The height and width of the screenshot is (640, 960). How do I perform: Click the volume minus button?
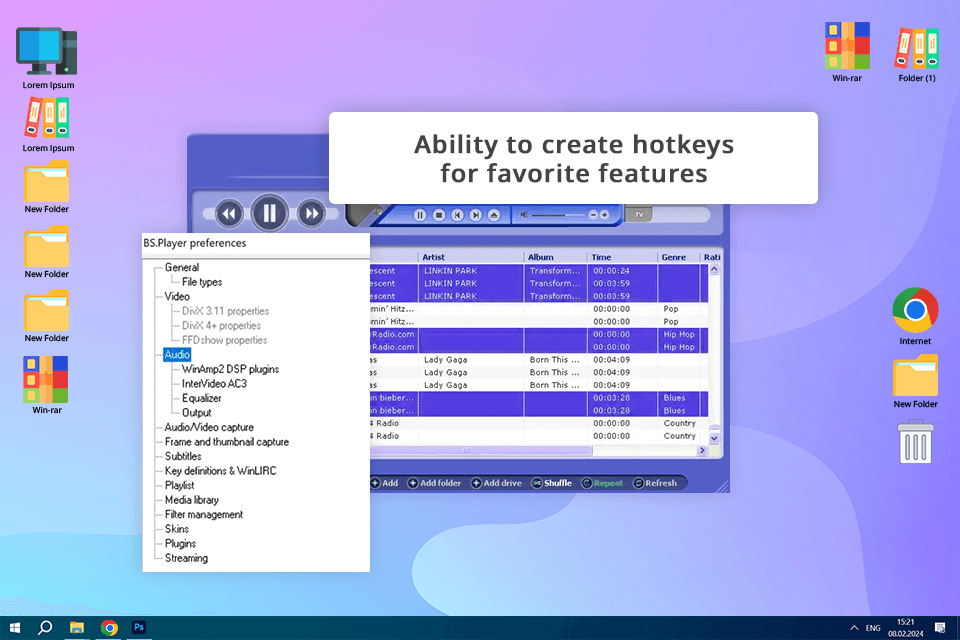[593, 215]
